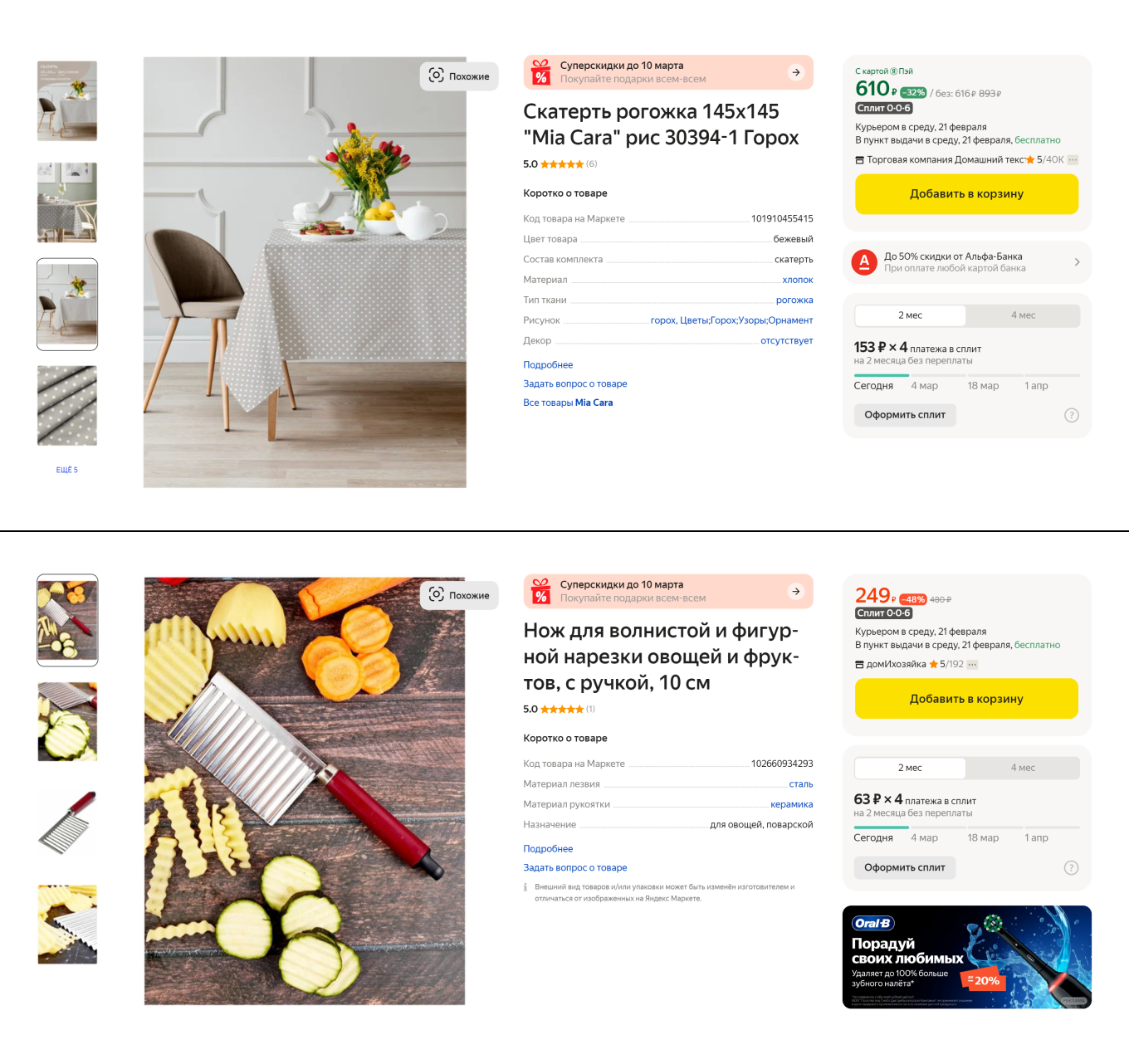
Task: Select the 4 мес split option for knife
Action: [x=1023, y=768]
